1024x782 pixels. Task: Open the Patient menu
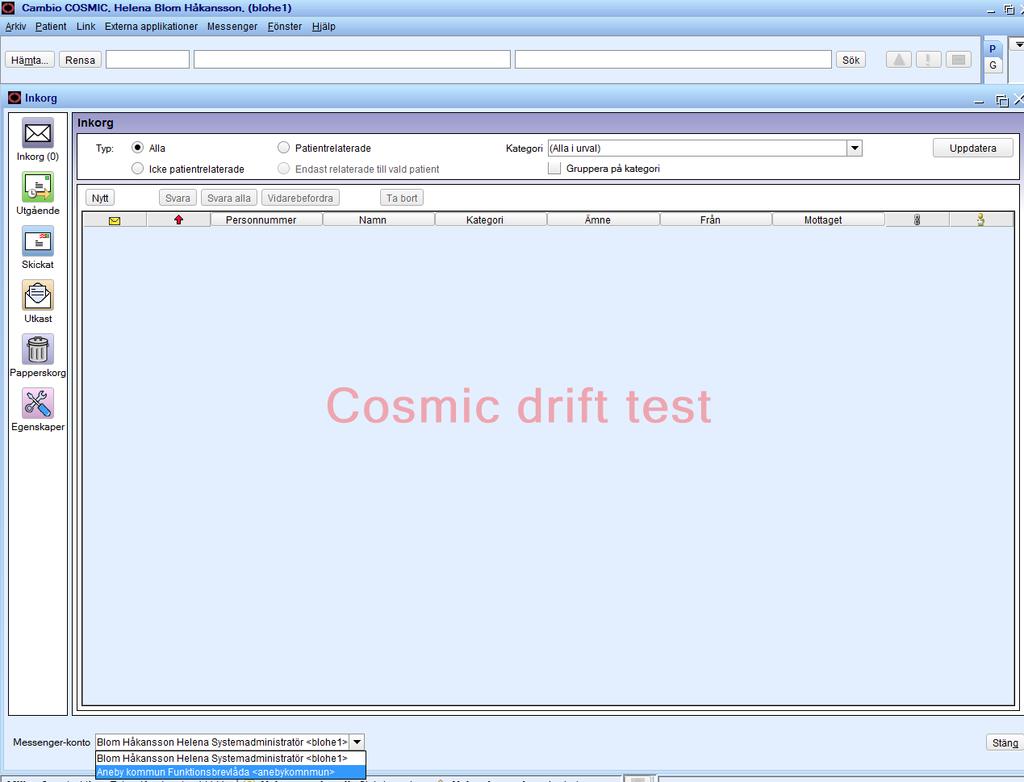click(51, 26)
